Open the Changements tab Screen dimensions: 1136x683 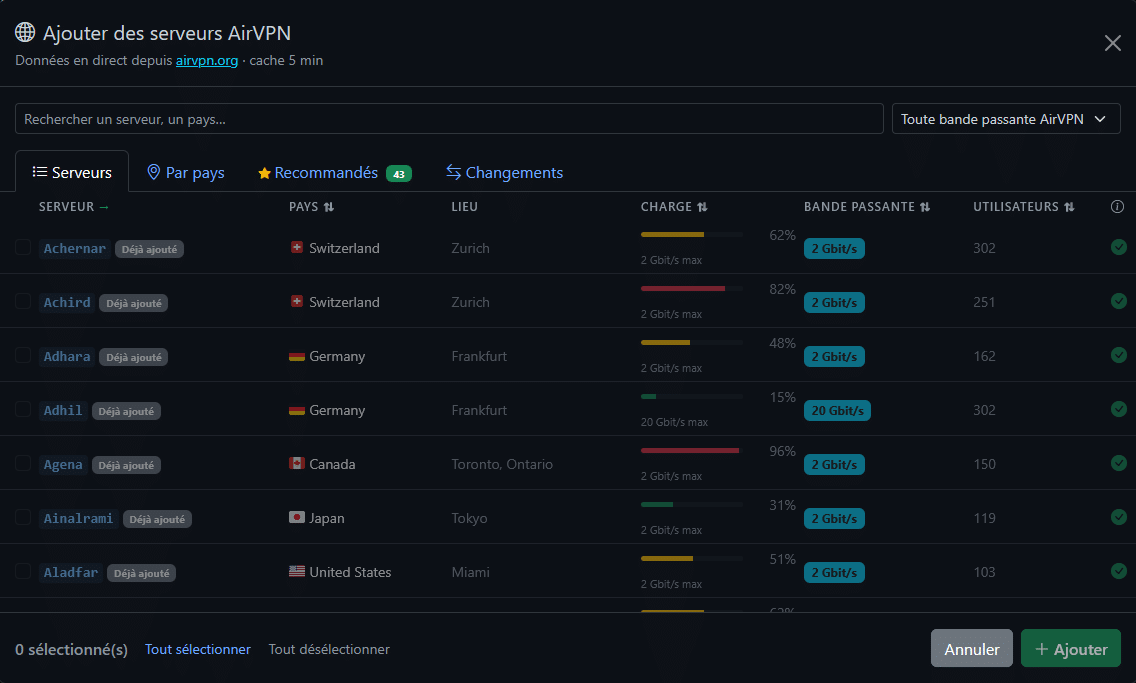tap(504, 172)
